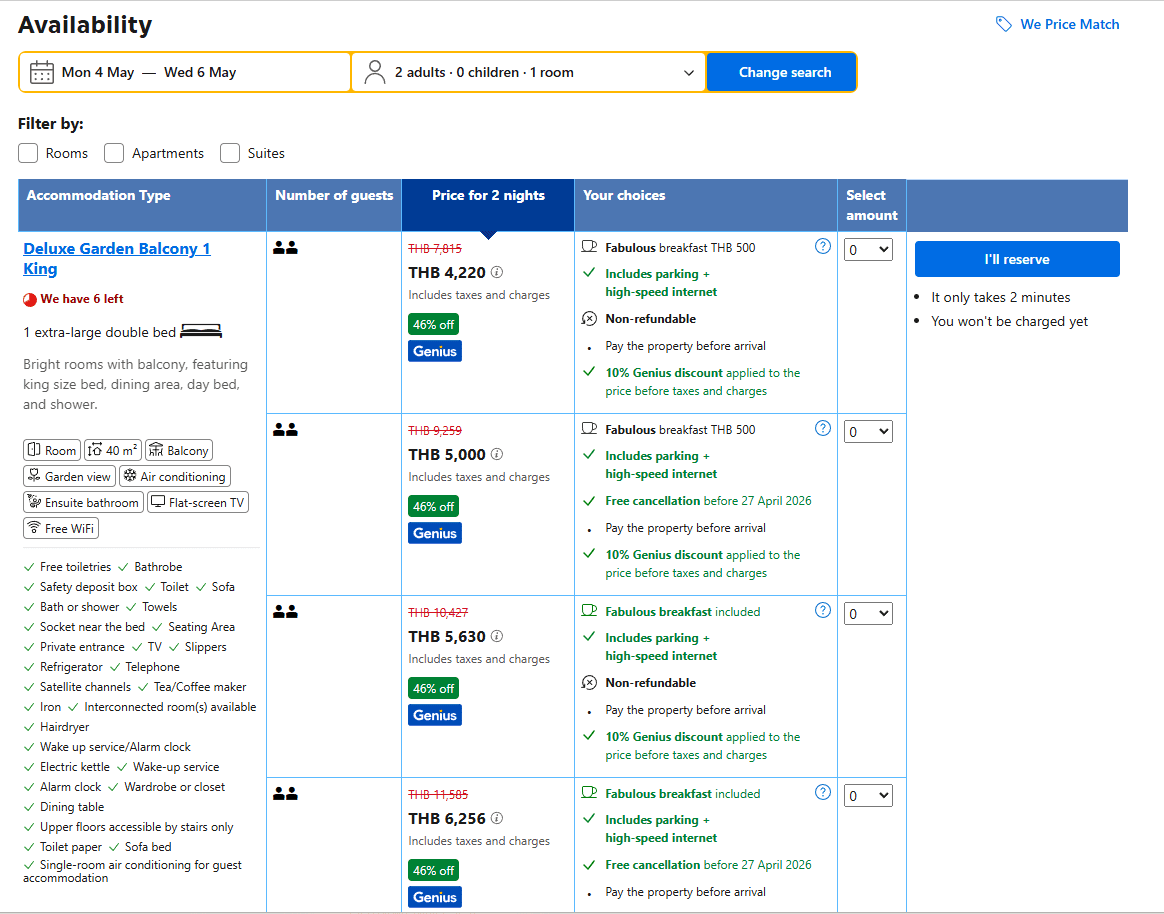
Task: Open the amount selector for the THB 5,630 option
Action: [x=870, y=613]
